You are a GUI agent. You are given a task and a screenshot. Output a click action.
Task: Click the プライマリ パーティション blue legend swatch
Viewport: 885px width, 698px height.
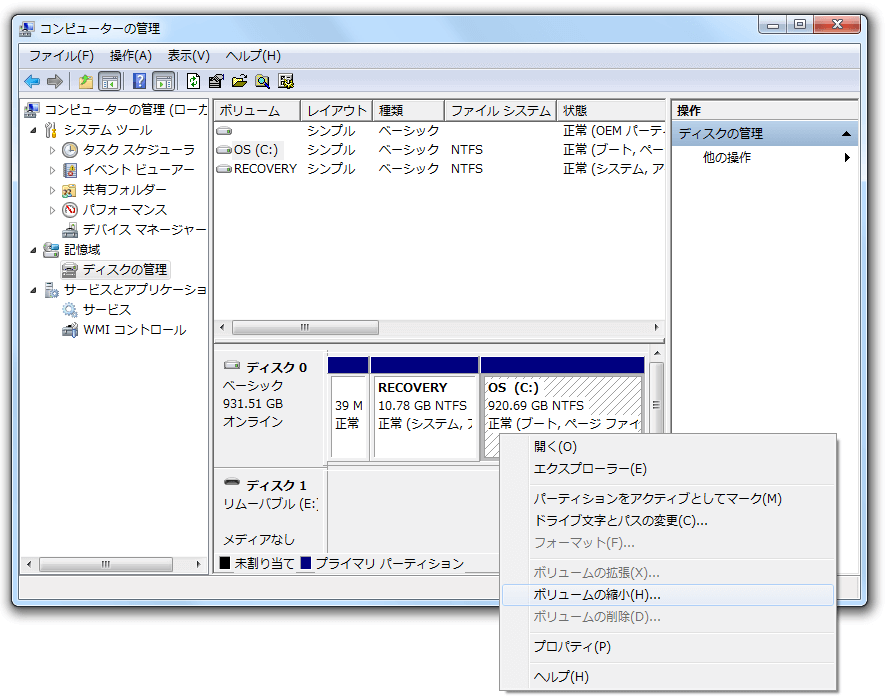coord(306,563)
